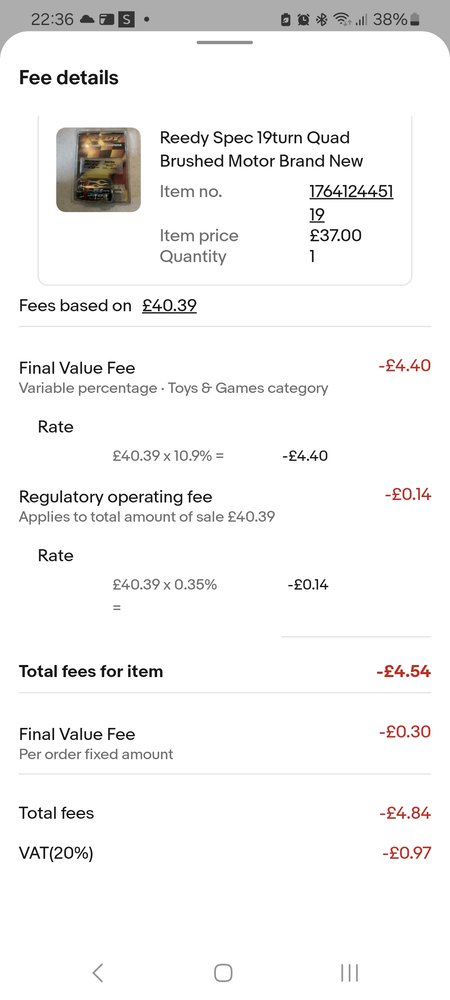Open the recent apps overview button
450x1000 pixels.
pyautogui.click(x=349, y=973)
